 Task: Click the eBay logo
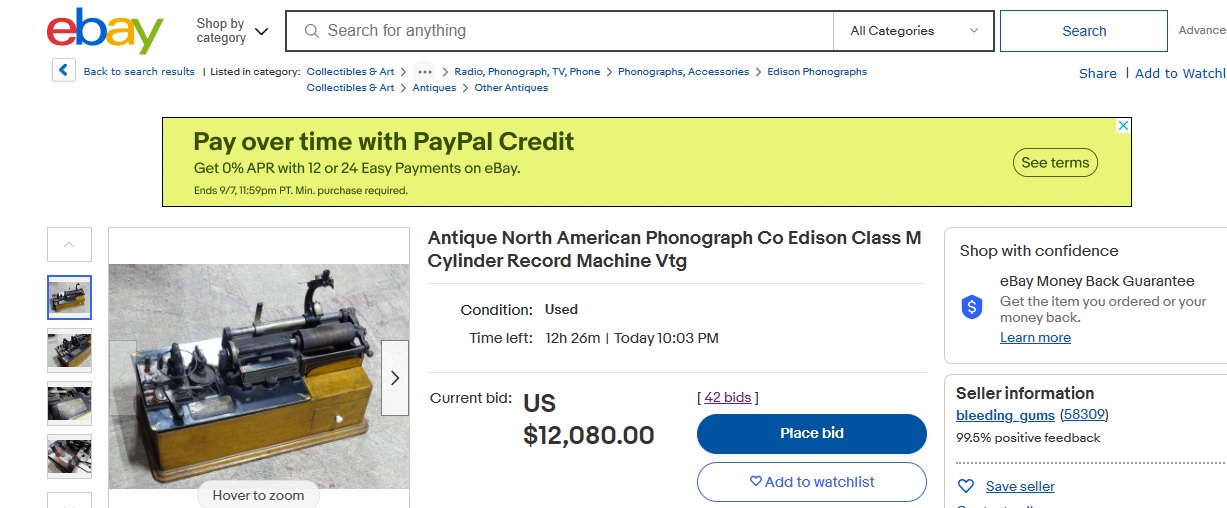tap(104, 31)
